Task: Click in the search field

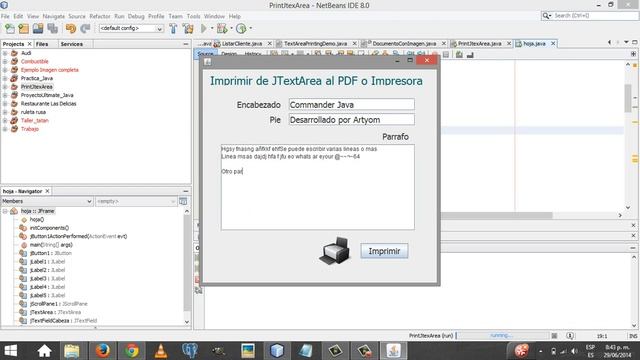Action: coord(594,16)
